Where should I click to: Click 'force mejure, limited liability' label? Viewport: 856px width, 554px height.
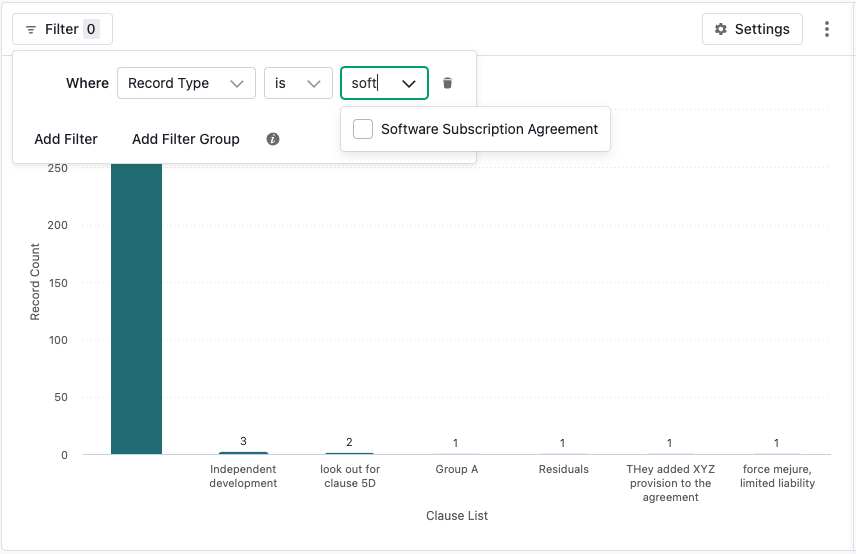coord(777,476)
